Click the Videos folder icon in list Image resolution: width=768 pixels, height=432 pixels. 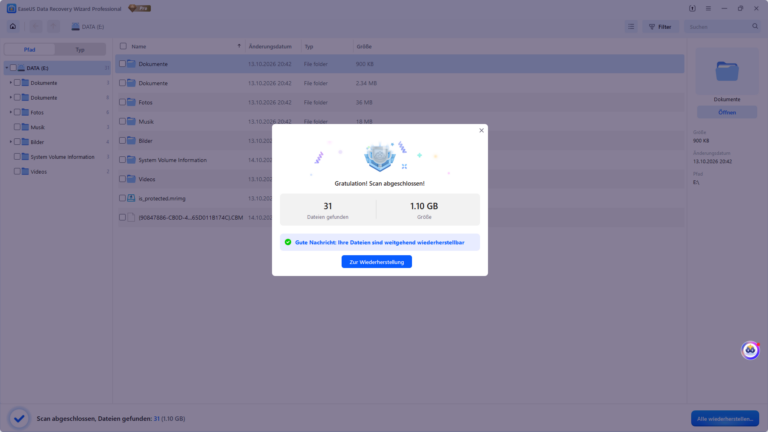pos(131,179)
